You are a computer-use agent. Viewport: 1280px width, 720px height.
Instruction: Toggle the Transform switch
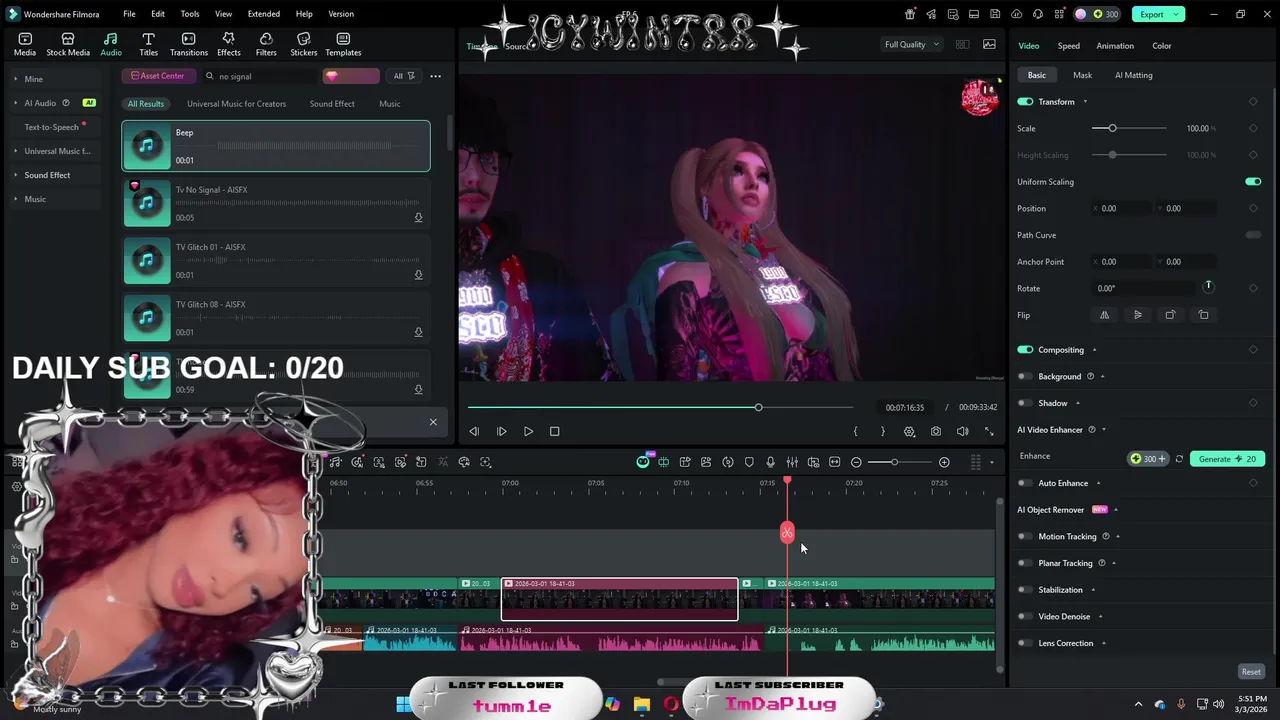(1025, 102)
